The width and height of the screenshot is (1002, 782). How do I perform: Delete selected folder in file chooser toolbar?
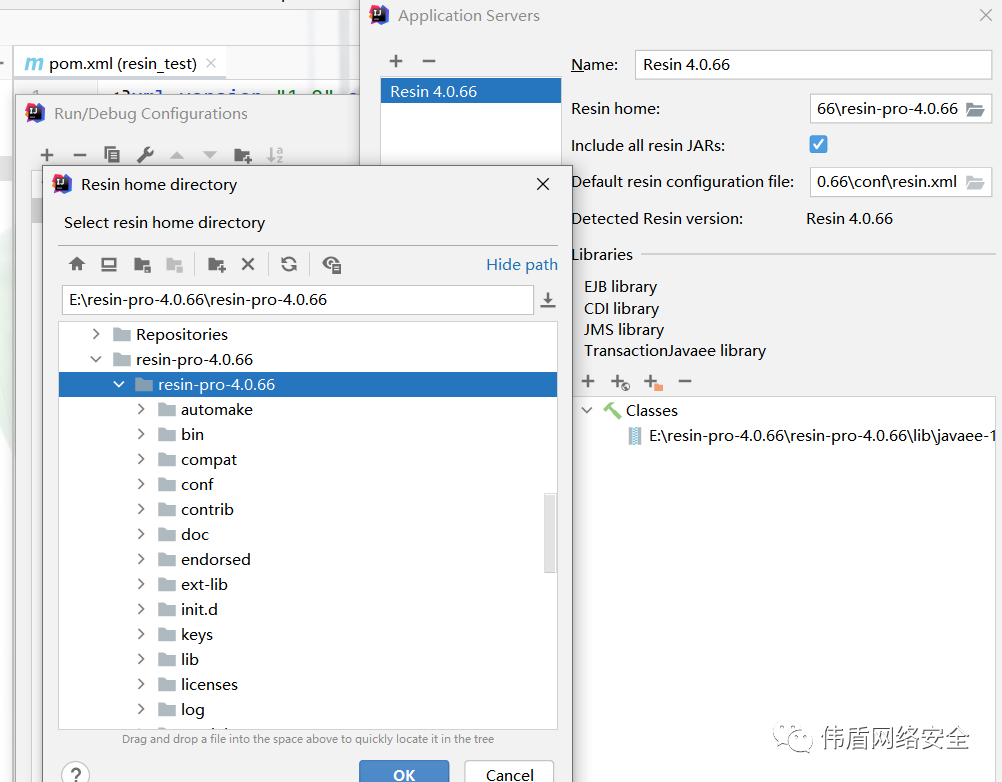coord(248,264)
